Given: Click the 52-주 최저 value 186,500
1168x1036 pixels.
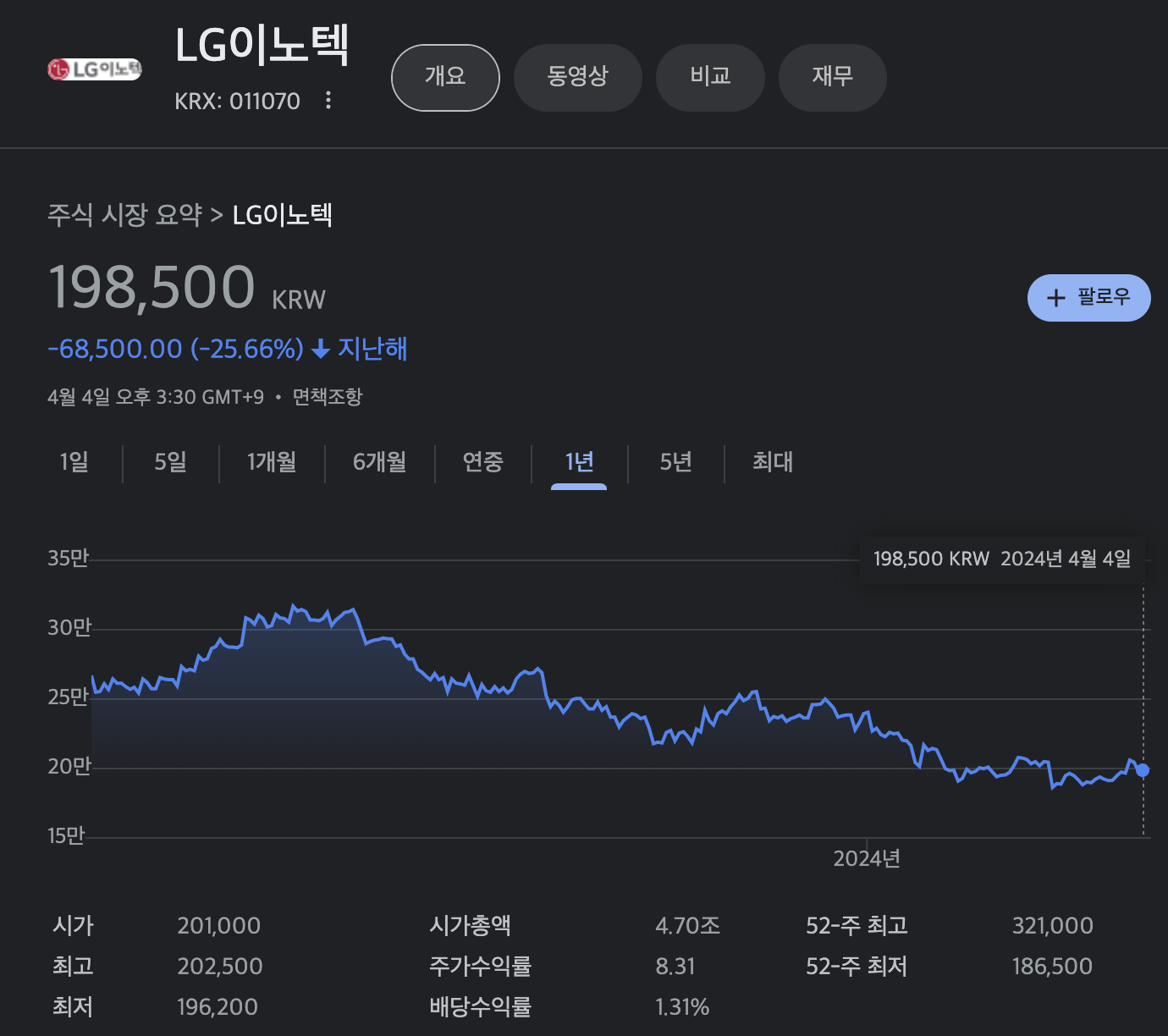Looking at the screenshot, I should click(x=1053, y=967).
